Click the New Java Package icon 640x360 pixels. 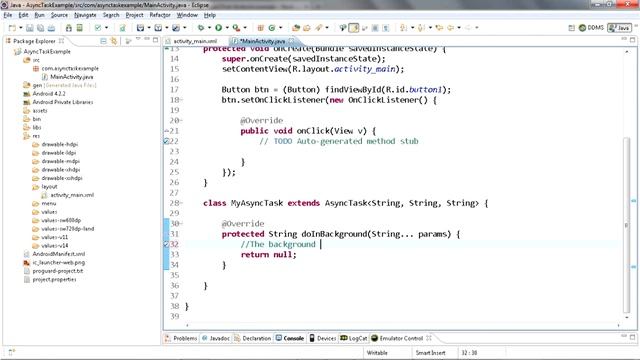tap(260, 28)
